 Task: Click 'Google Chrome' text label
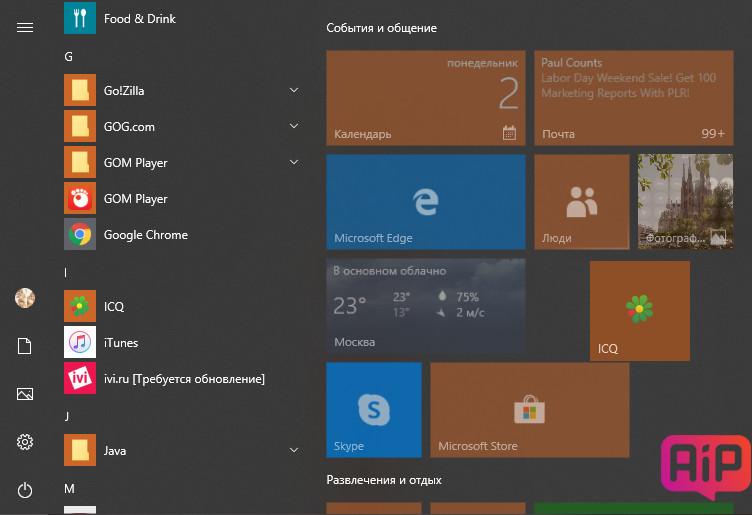click(x=146, y=235)
